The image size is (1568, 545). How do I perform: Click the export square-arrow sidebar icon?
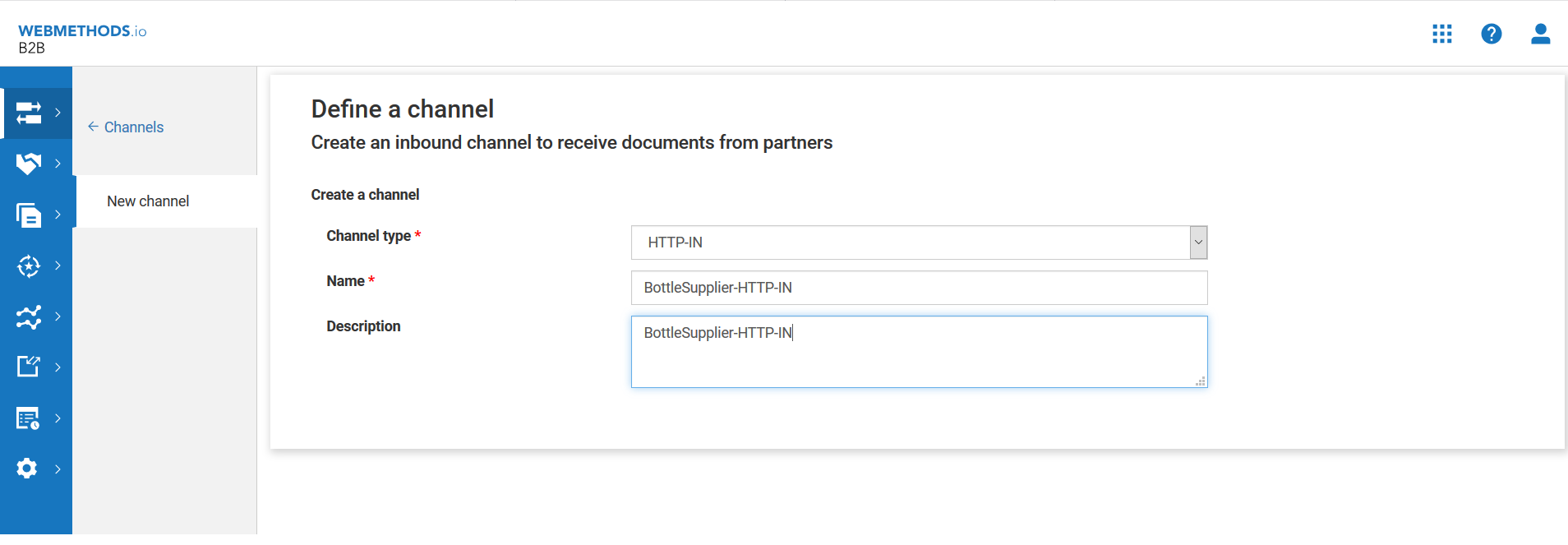[29, 367]
